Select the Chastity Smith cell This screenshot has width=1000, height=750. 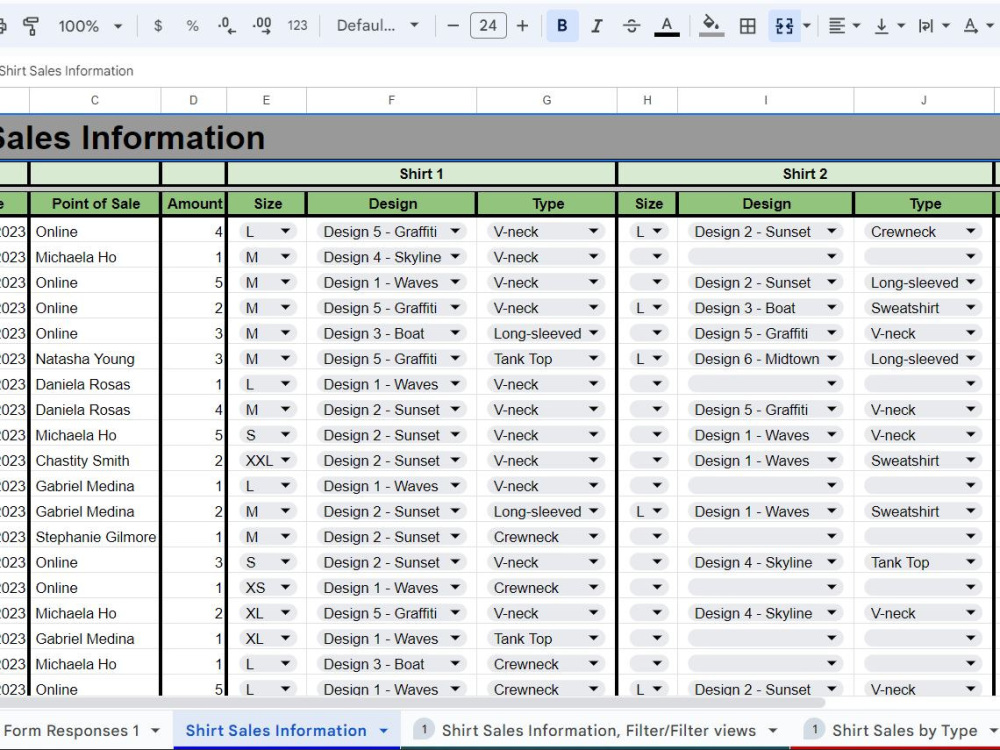(x=95, y=460)
